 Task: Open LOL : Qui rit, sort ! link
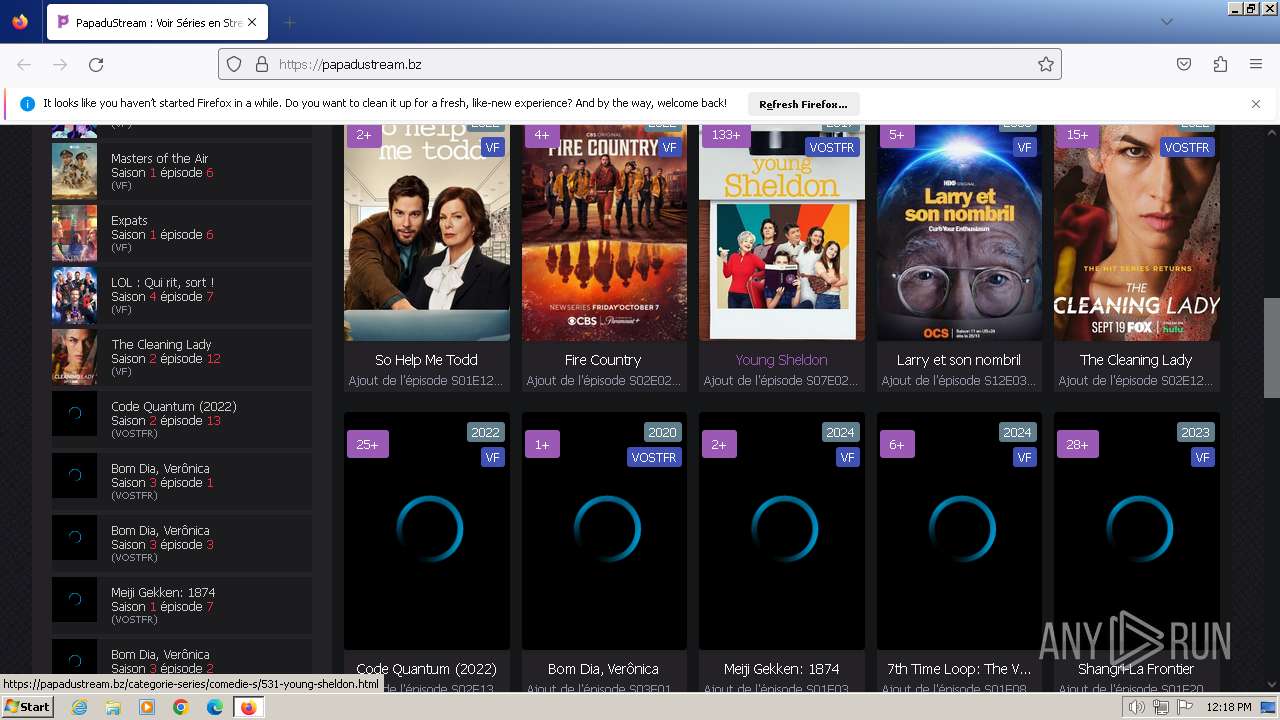click(x=162, y=282)
